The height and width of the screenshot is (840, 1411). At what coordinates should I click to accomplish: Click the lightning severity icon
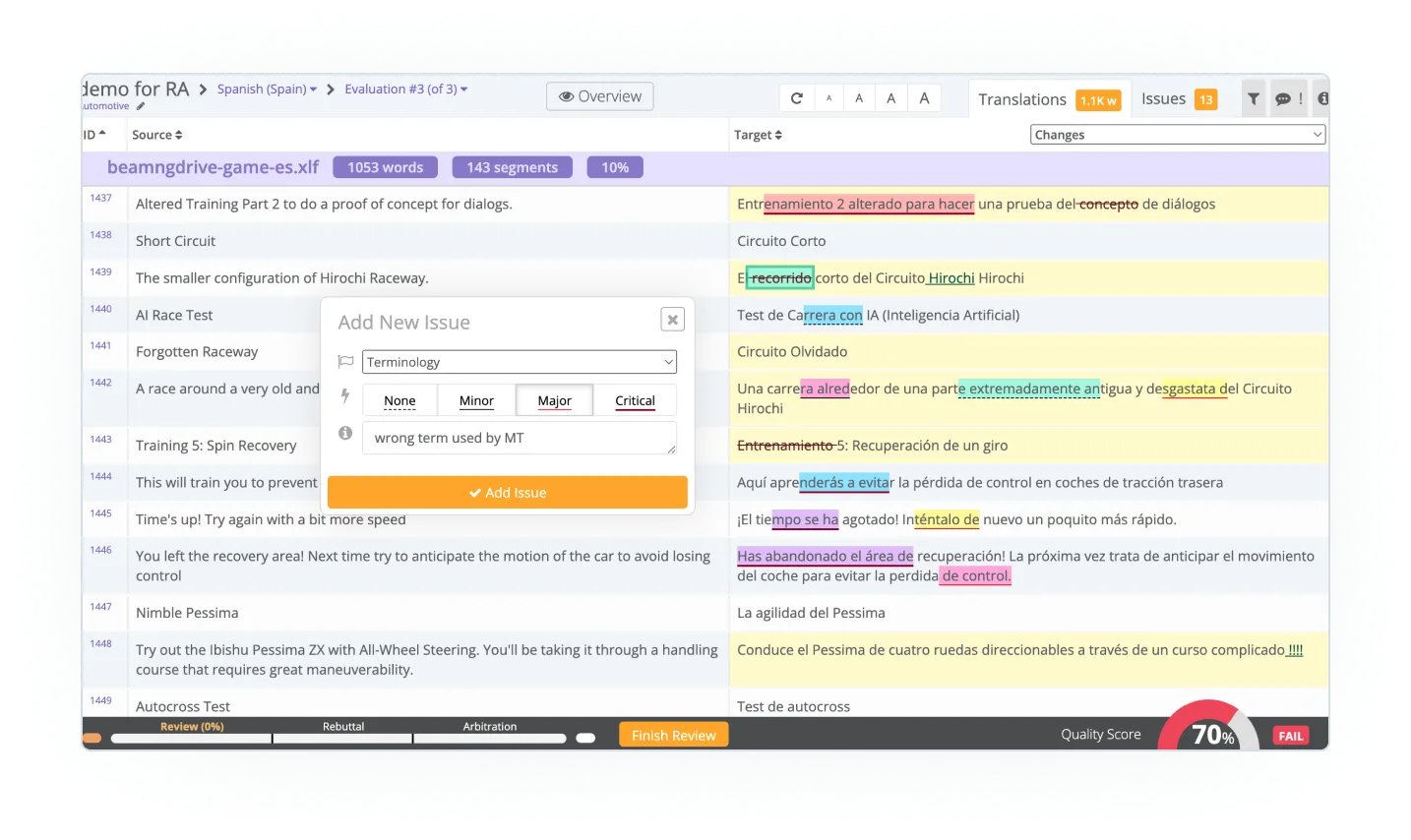pos(345,395)
